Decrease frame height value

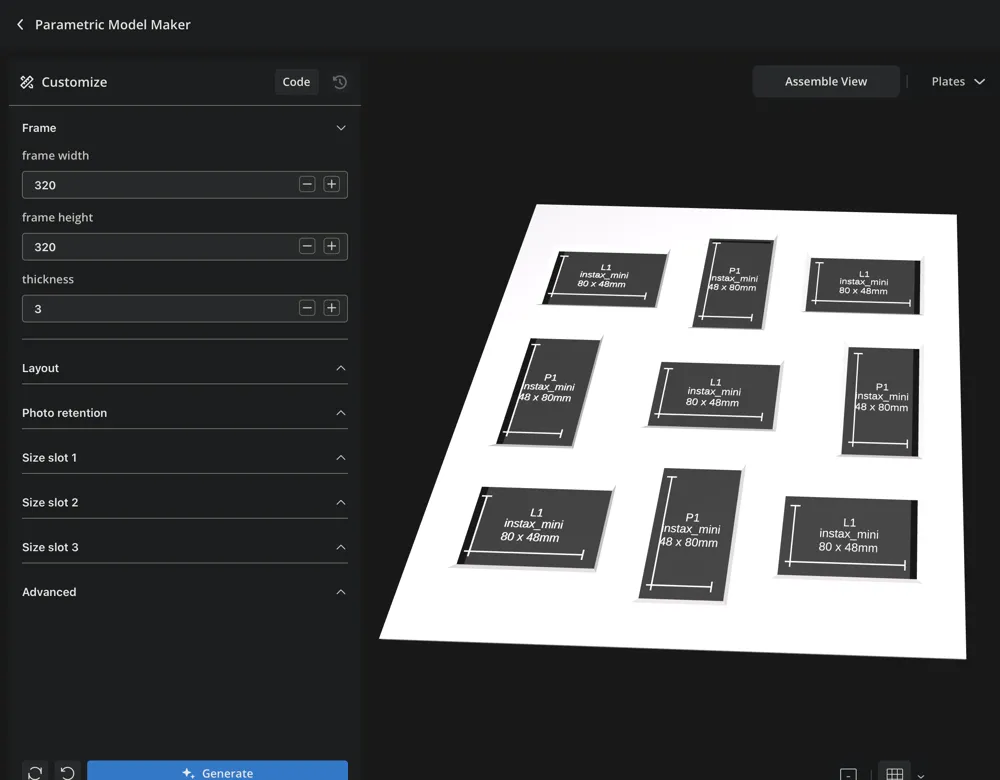(x=307, y=246)
